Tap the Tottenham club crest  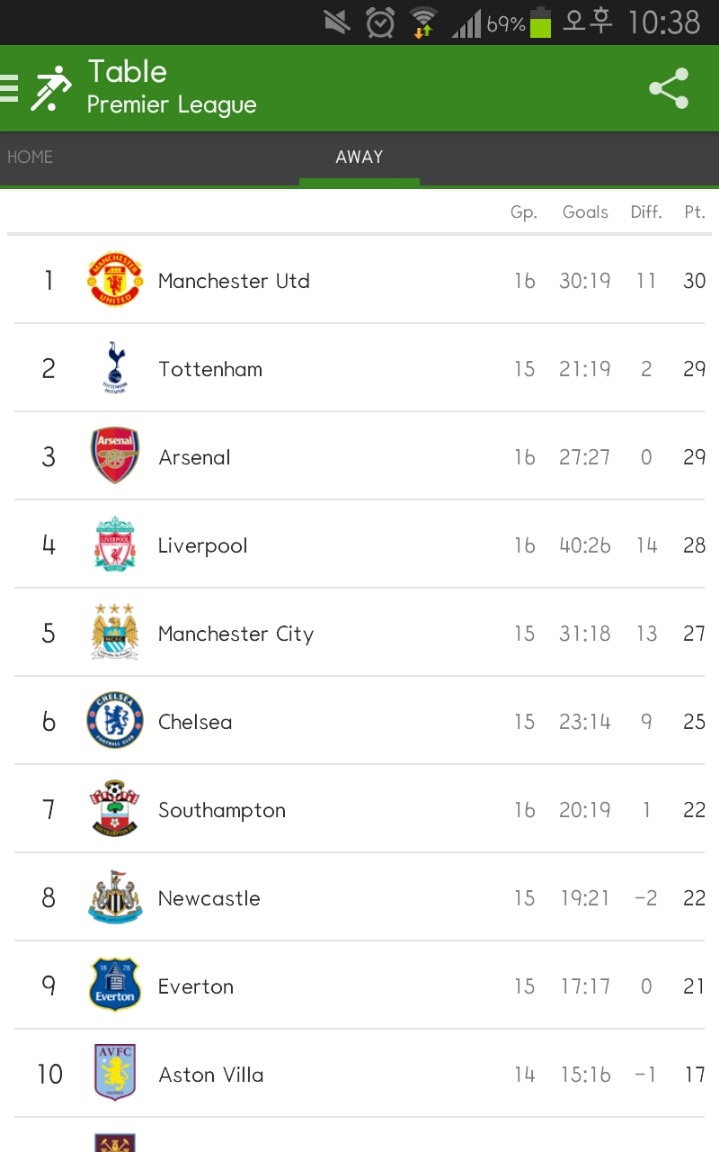point(115,368)
